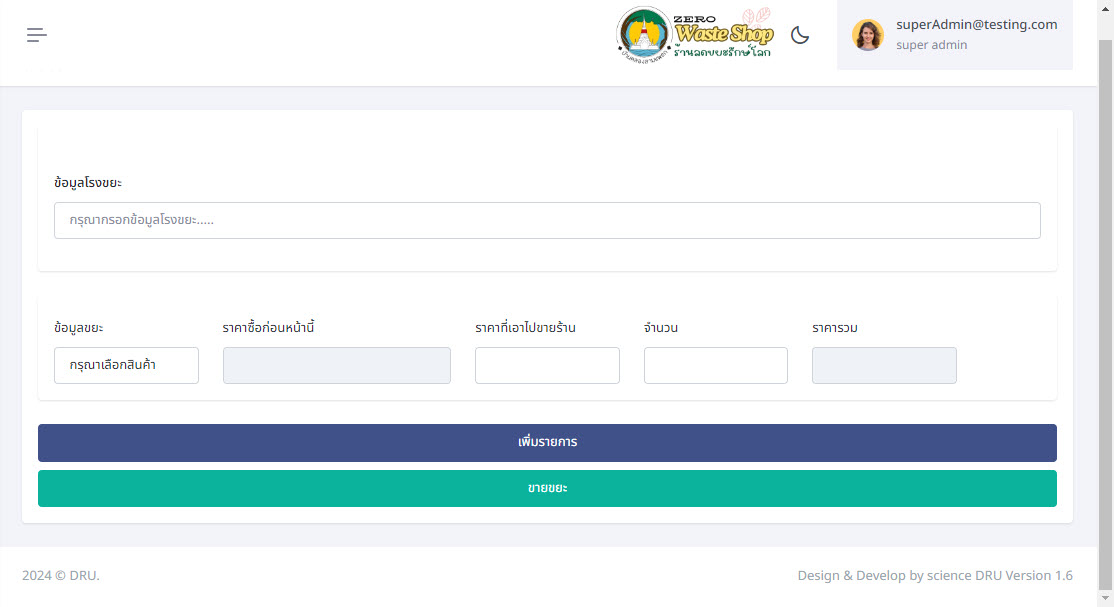Click the ราคาซื้อก่อนหน้านี้ price field
1114x607 pixels.
pyautogui.click(x=336, y=366)
